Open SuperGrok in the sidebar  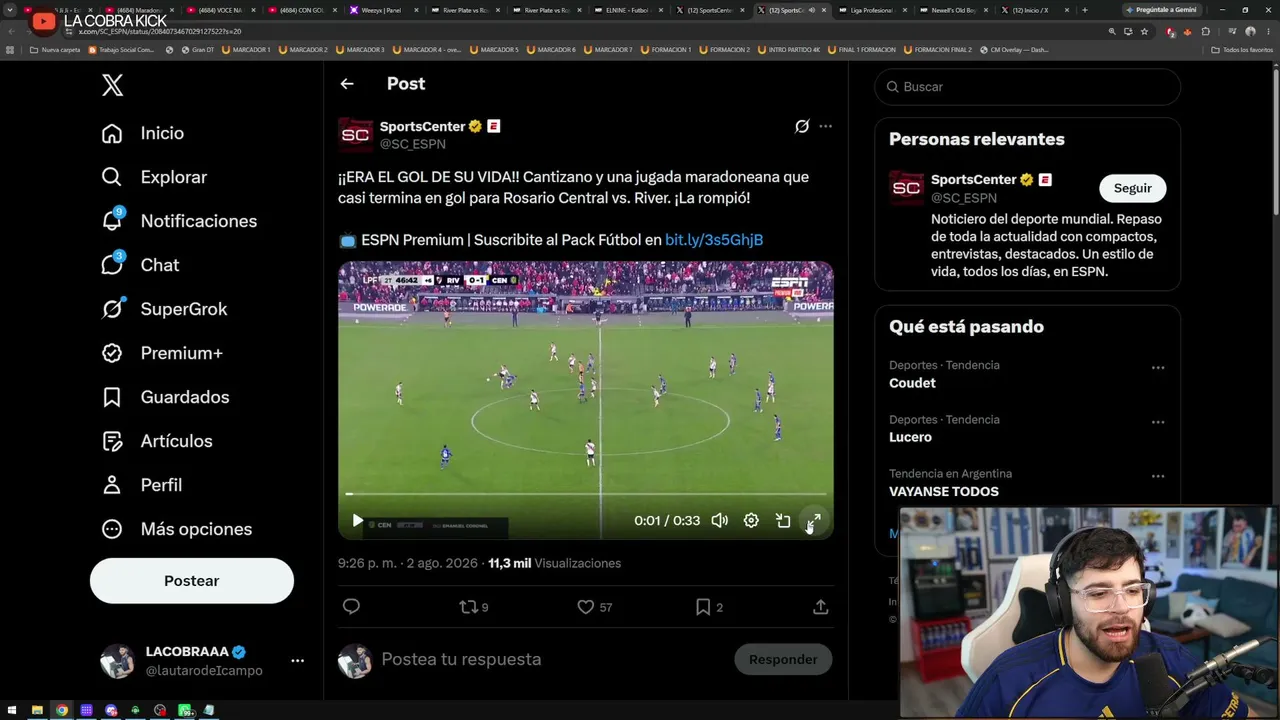click(x=164, y=309)
